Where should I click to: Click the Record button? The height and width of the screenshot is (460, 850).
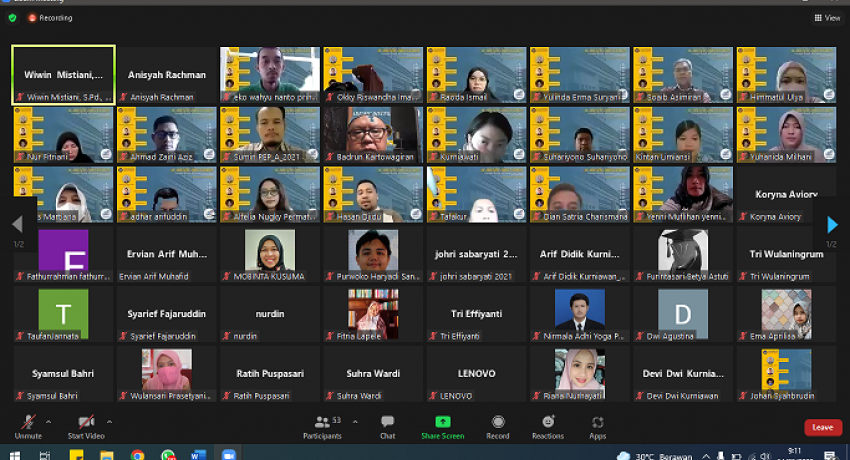pyautogui.click(x=498, y=427)
